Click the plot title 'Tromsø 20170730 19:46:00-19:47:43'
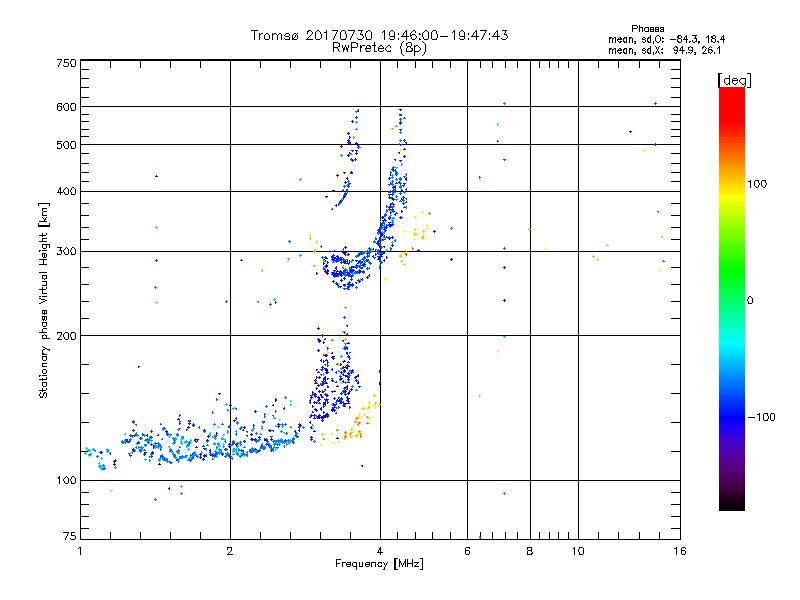800x600 pixels. pyautogui.click(x=380, y=35)
